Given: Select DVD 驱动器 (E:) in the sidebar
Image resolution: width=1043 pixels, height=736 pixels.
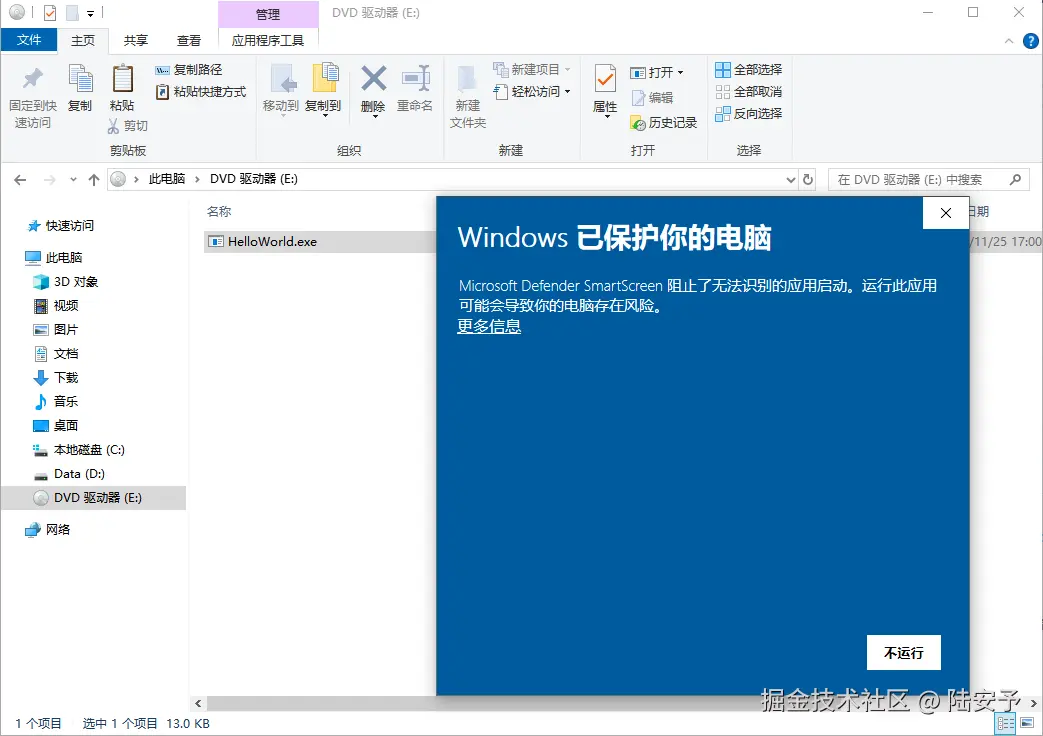Looking at the screenshot, I should coord(93,498).
